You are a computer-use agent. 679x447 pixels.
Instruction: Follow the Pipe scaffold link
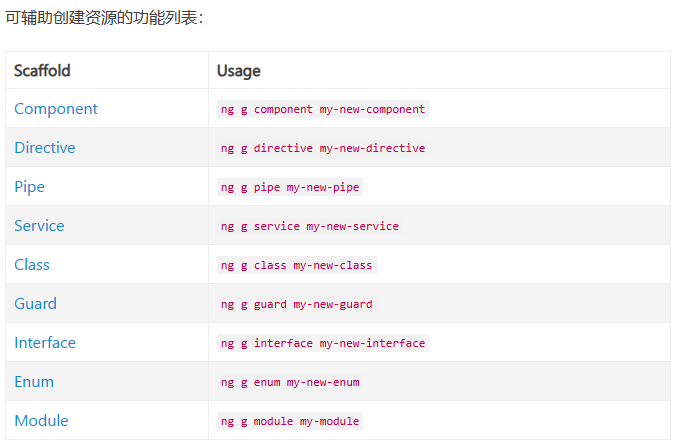[29, 187]
